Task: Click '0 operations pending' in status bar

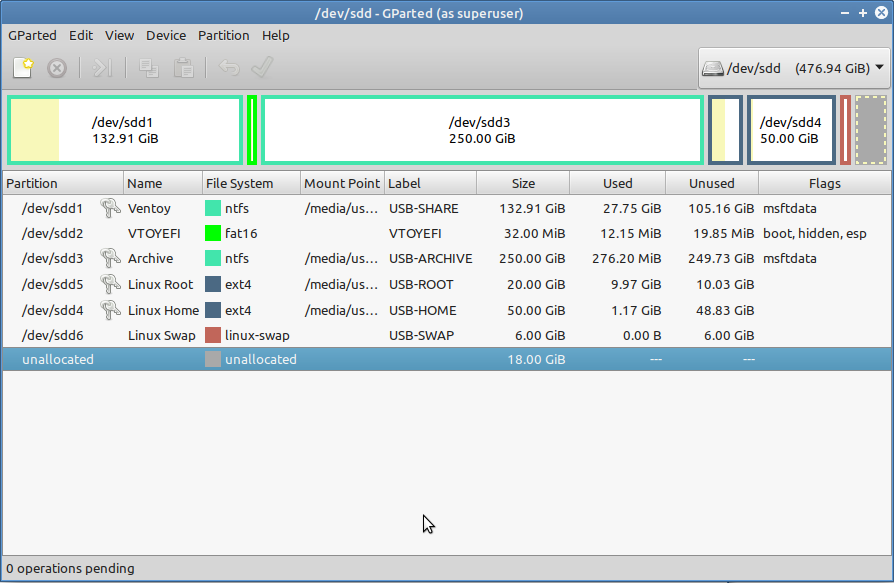Action: tap(71, 568)
